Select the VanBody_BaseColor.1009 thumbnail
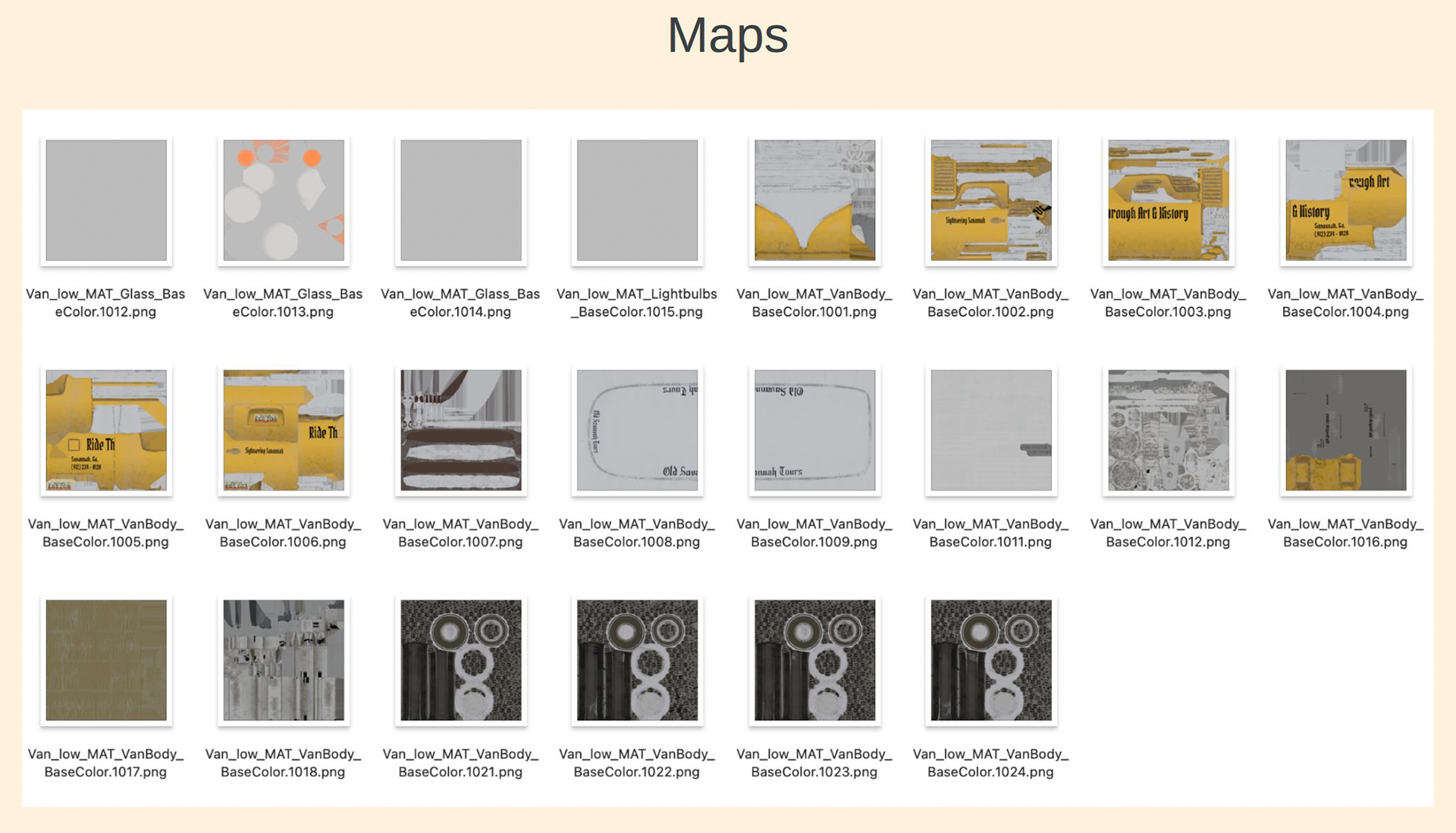This screenshot has width=1456, height=833. click(x=814, y=430)
